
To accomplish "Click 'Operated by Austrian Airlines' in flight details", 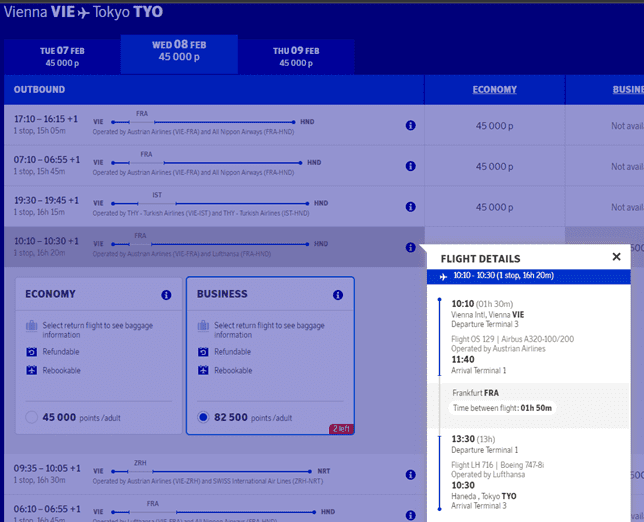I will pos(498,349).
